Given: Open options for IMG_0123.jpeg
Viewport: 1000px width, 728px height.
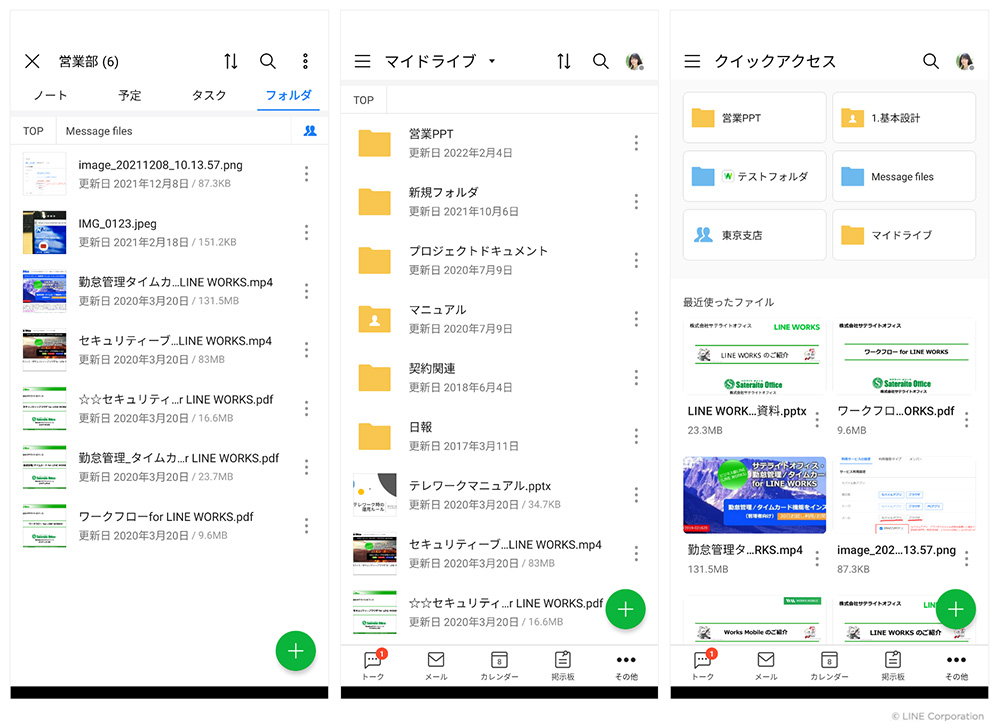Looking at the screenshot, I should pos(307,233).
